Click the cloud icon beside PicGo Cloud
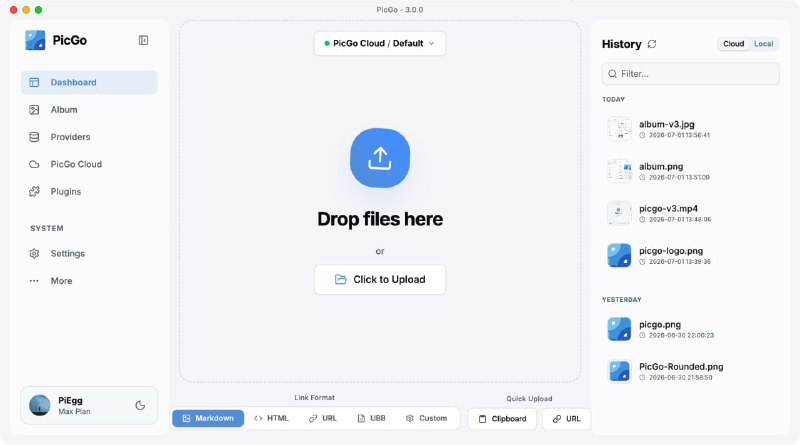This screenshot has width=800, height=445. (34, 164)
